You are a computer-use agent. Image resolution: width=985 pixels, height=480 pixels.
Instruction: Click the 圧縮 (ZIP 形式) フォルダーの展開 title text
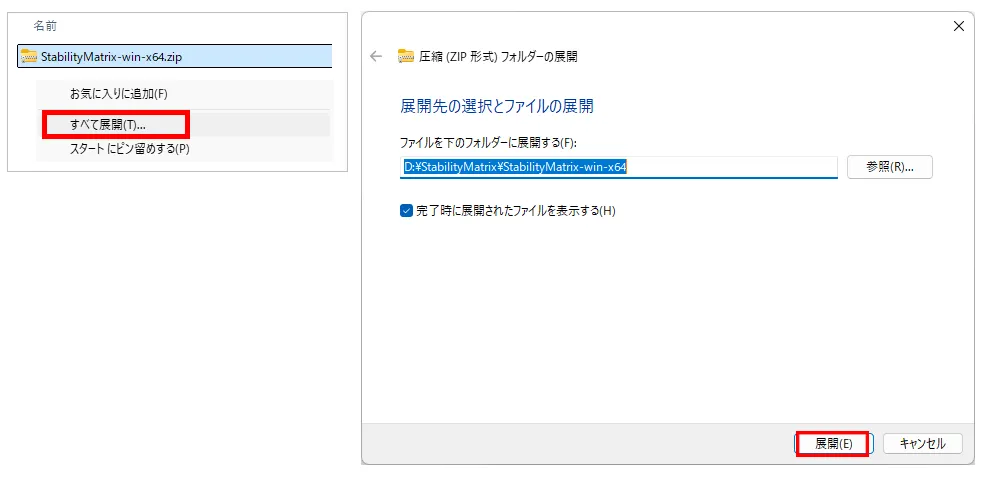coord(498,57)
